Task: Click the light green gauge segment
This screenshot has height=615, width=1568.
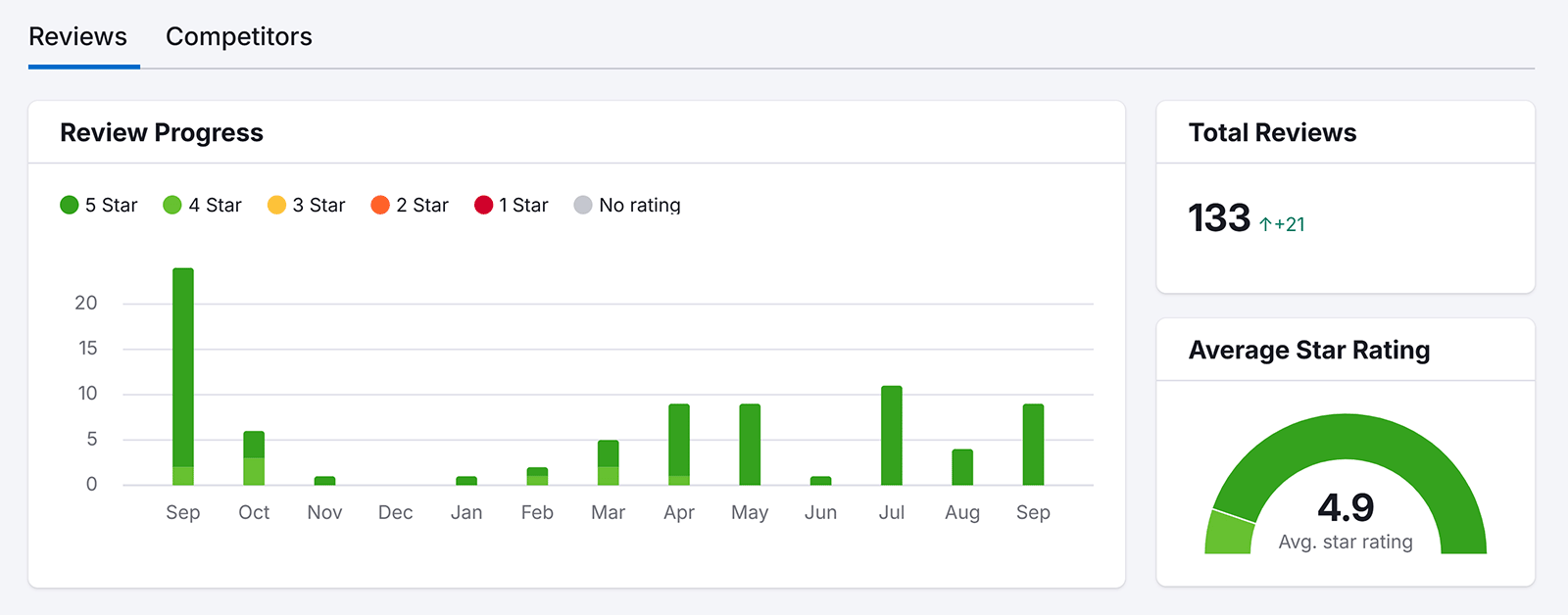Action: (x=1229, y=534)
